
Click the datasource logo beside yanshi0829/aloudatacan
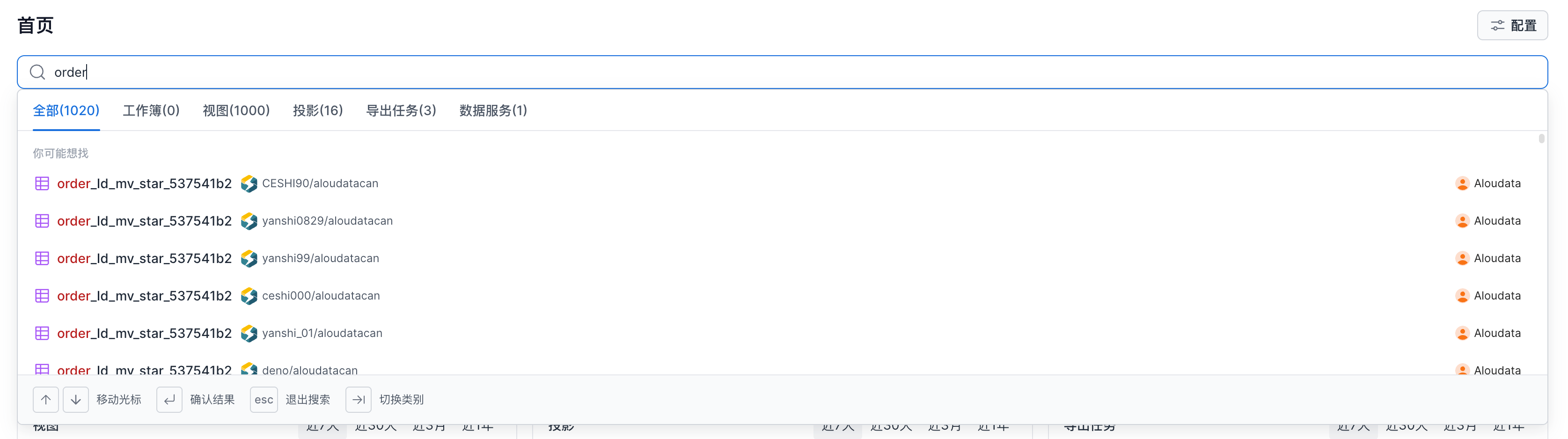click(x=249, y=221)
